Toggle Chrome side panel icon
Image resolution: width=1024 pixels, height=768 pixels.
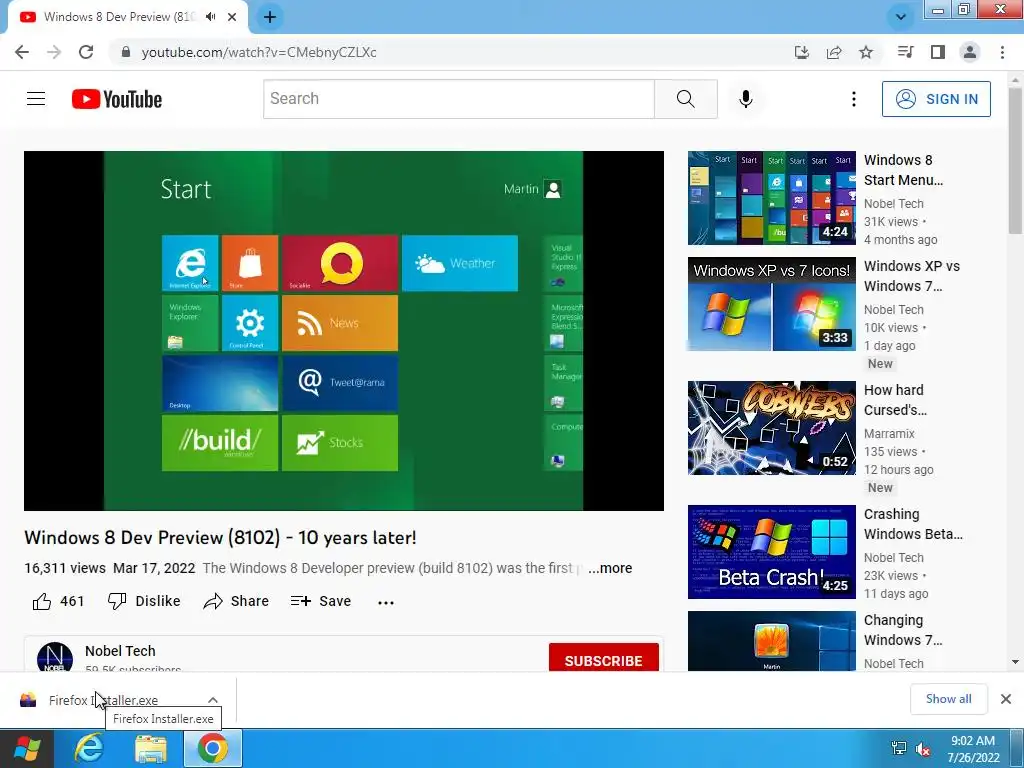click(938, 52)
